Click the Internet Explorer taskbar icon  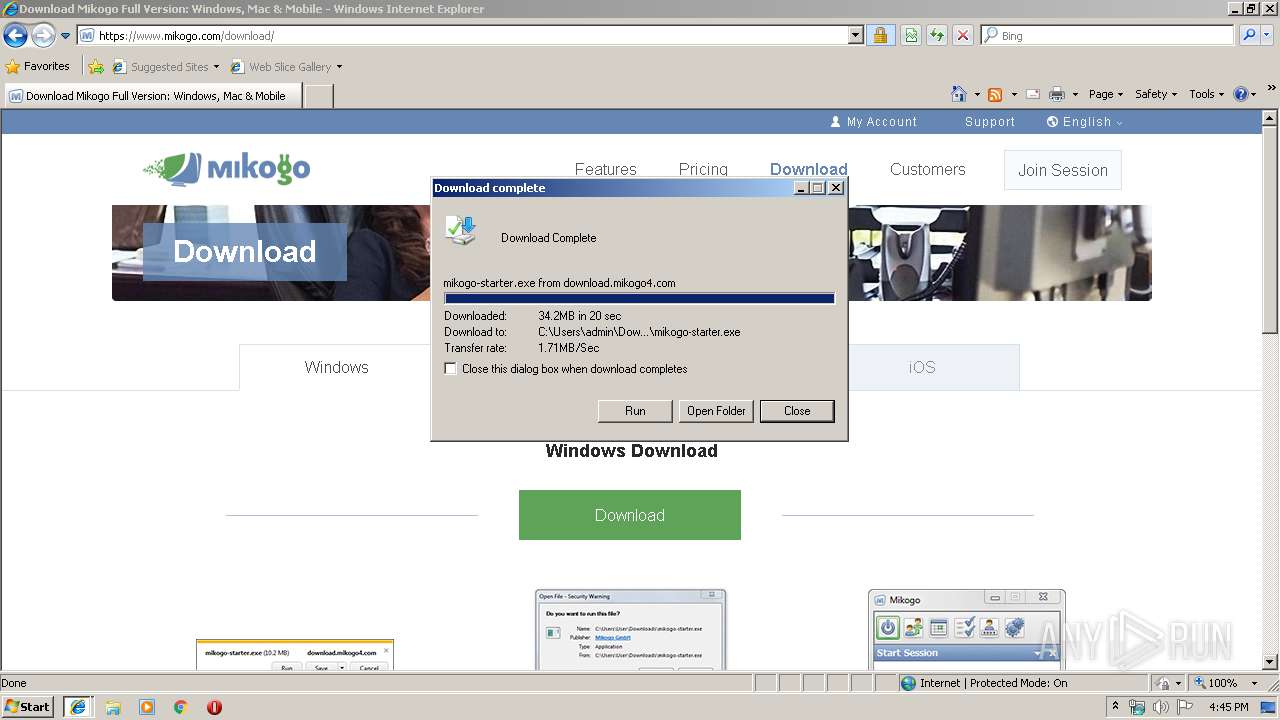click(79, 707)
